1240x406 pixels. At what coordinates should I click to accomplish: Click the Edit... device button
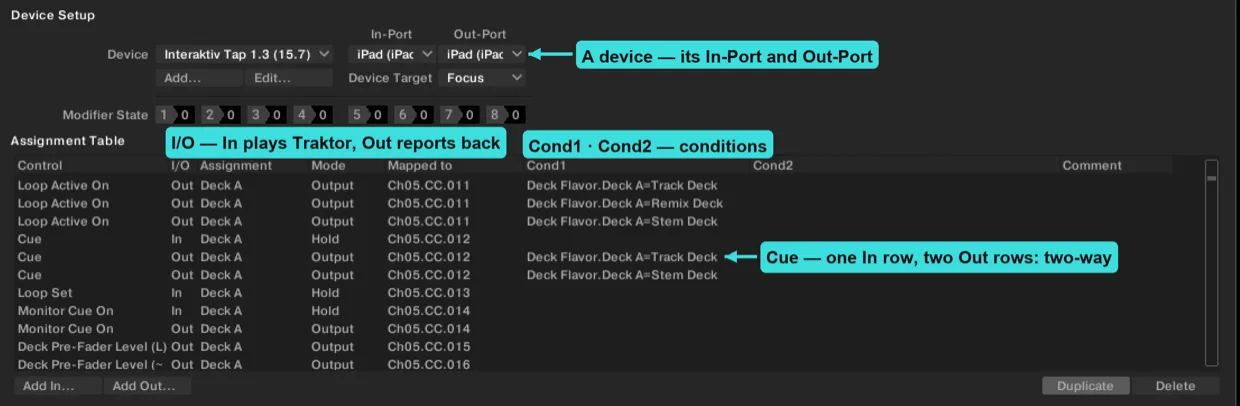pos(288,78)
